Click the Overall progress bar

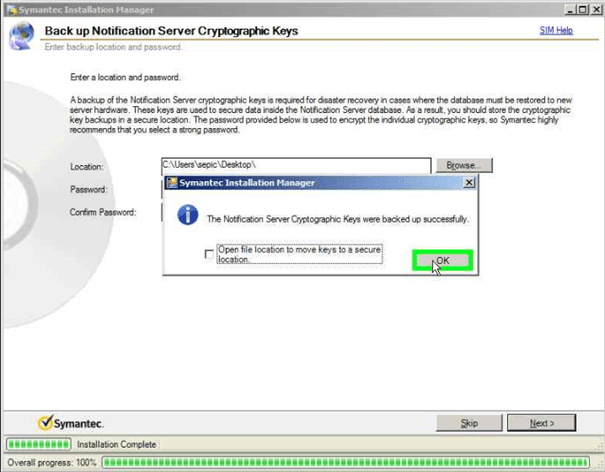click(x=350, y=462)
